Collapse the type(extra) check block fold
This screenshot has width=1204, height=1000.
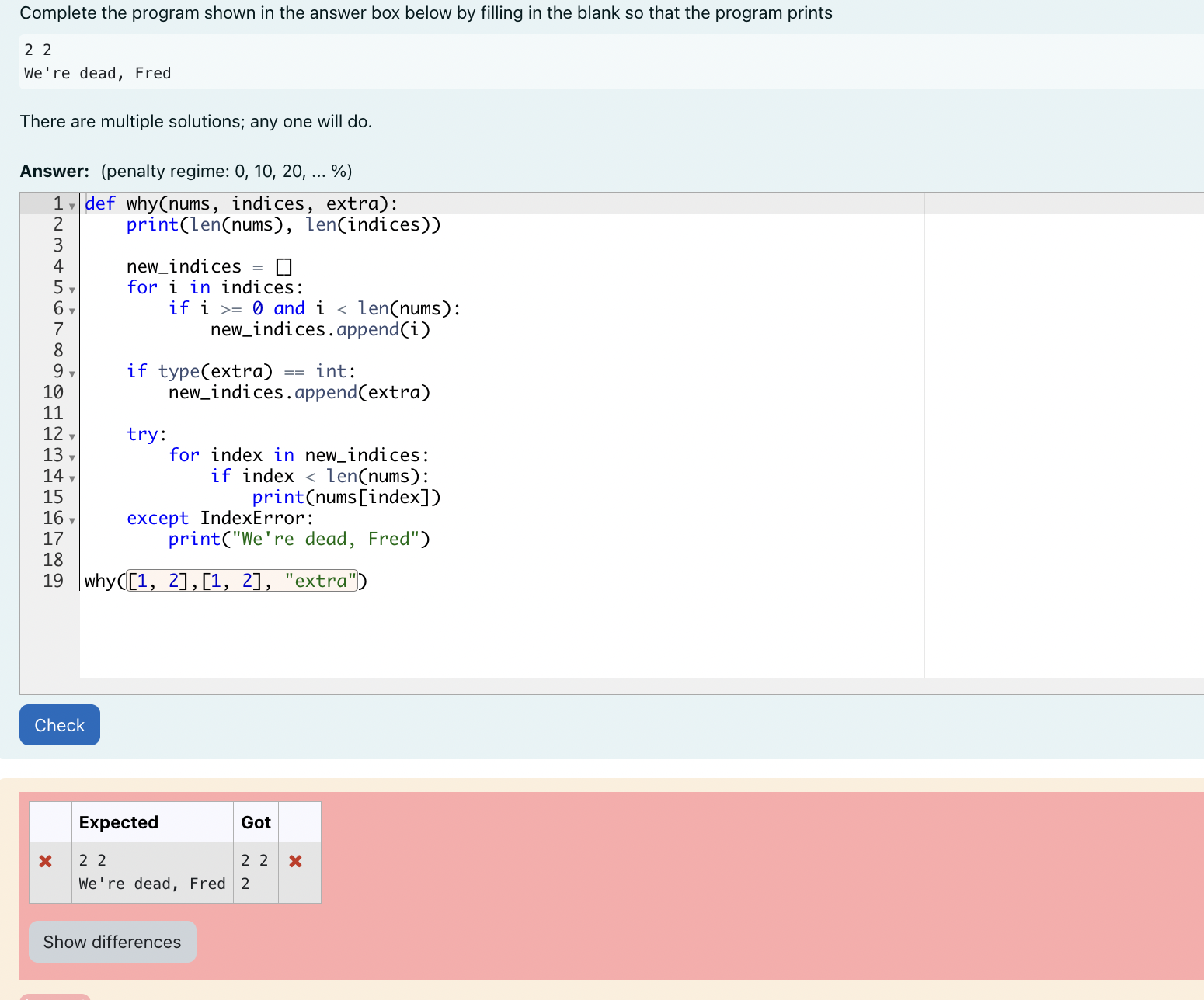pyautogui.click(x=71, y=373)
